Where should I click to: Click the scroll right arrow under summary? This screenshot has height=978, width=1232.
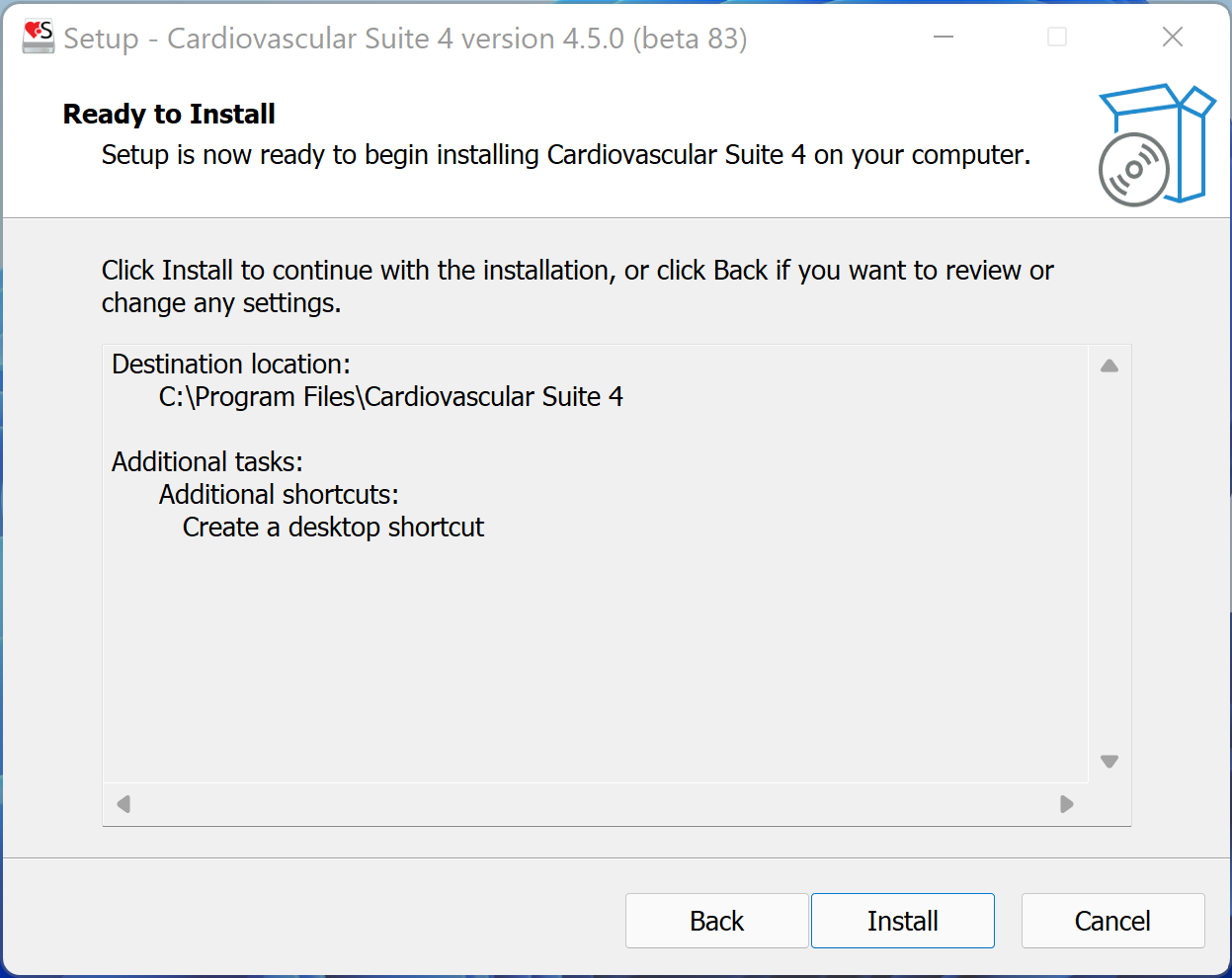(x=1066, y=804)
